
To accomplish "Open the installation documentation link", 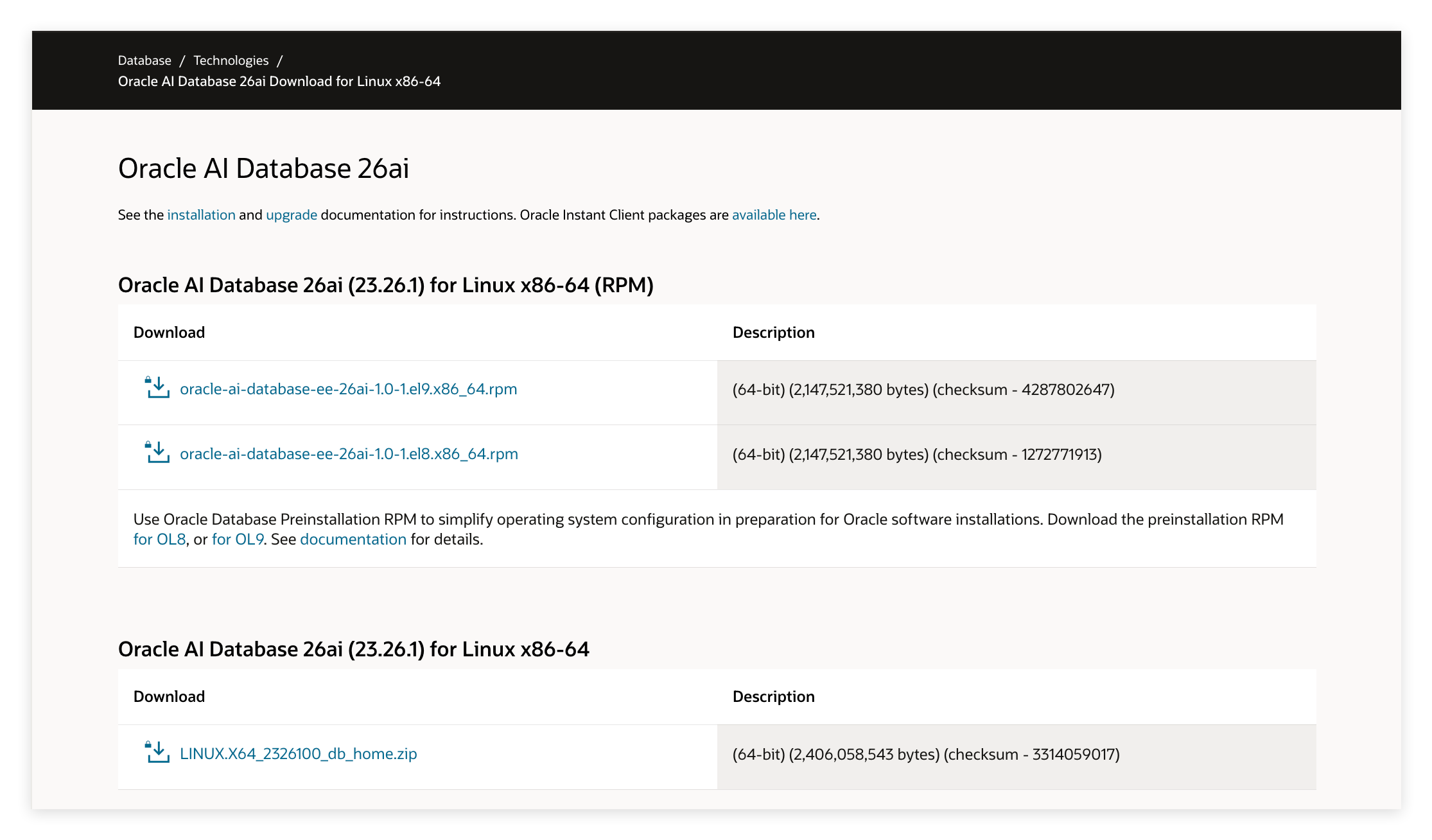I will (x=201, y=215).
